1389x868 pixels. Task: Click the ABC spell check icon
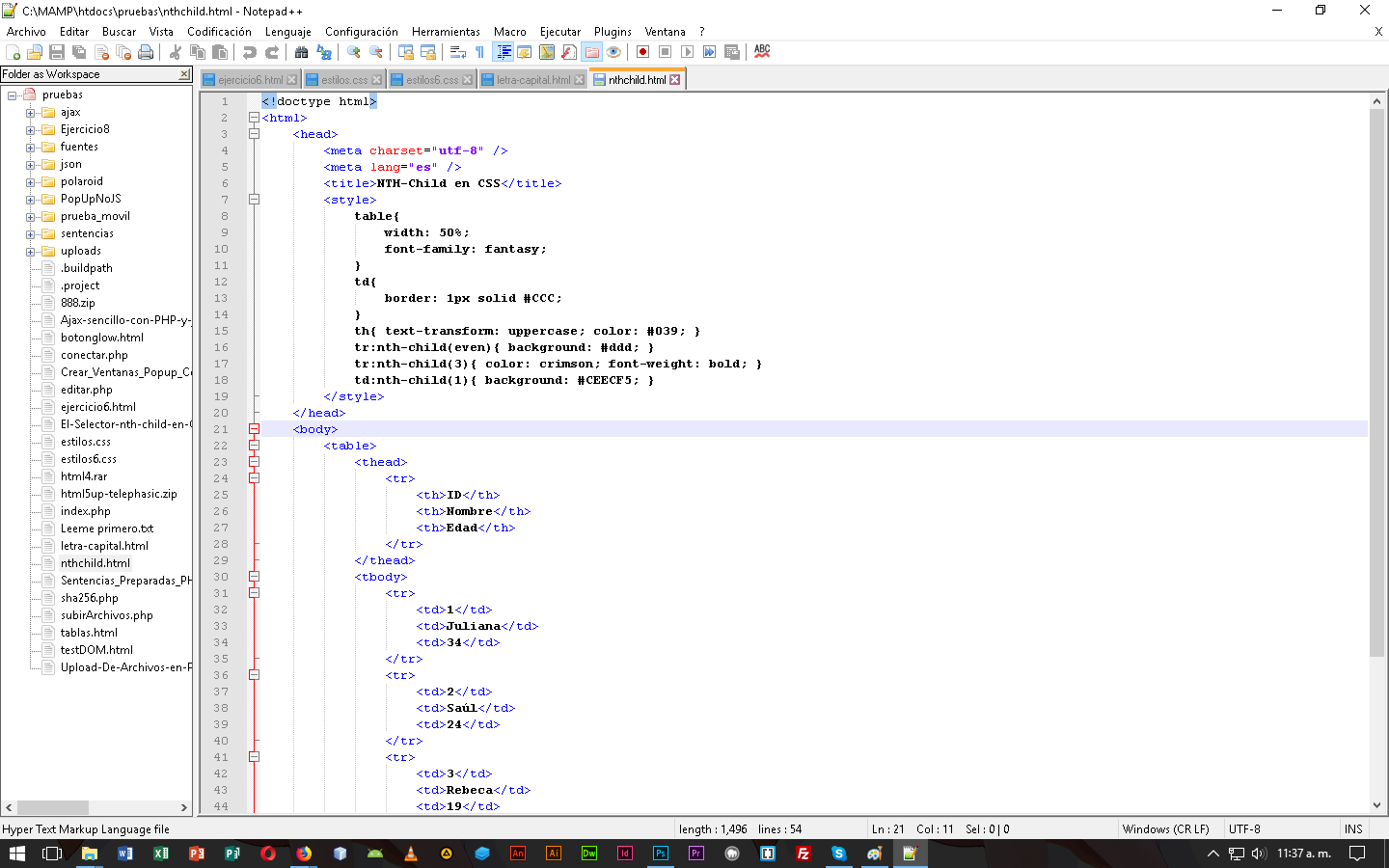(x=762, y=52)
